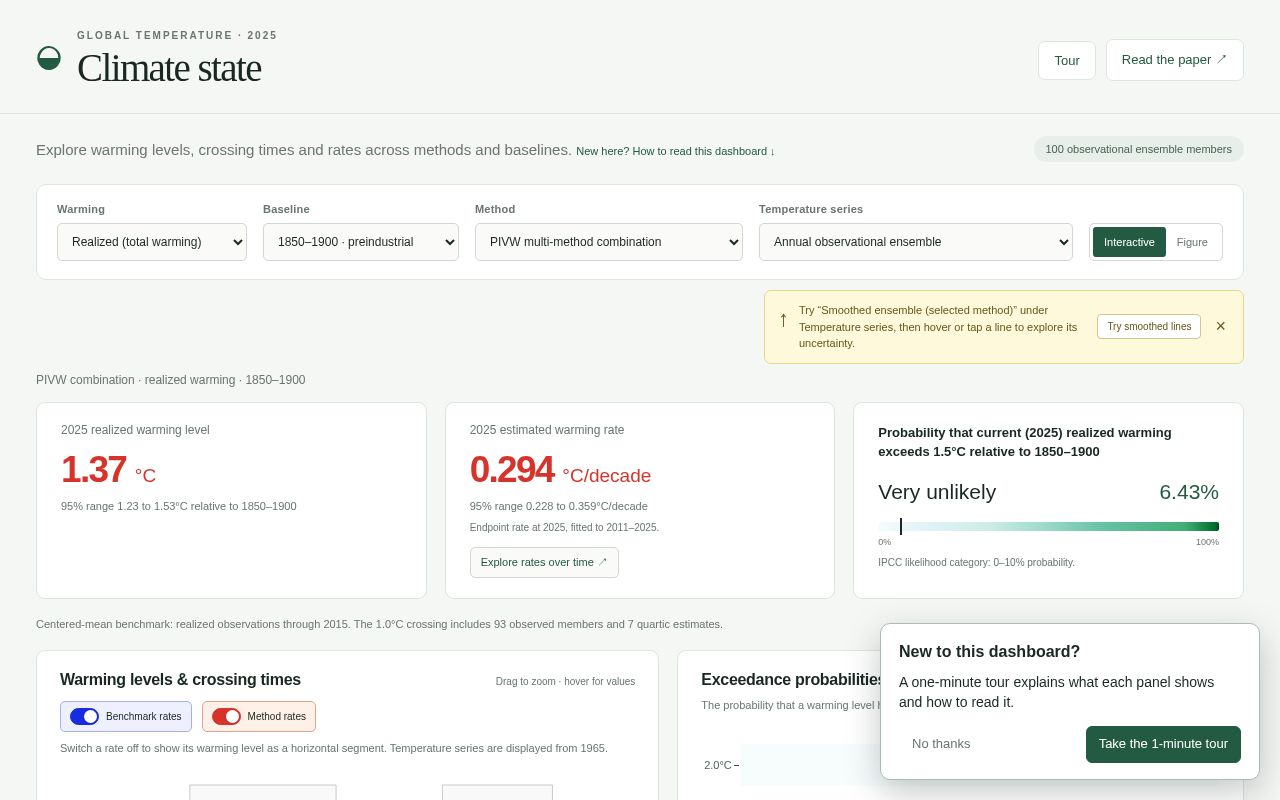Take the 1-minute tour
The image size is (1280, 800).
pos(1163,744)
